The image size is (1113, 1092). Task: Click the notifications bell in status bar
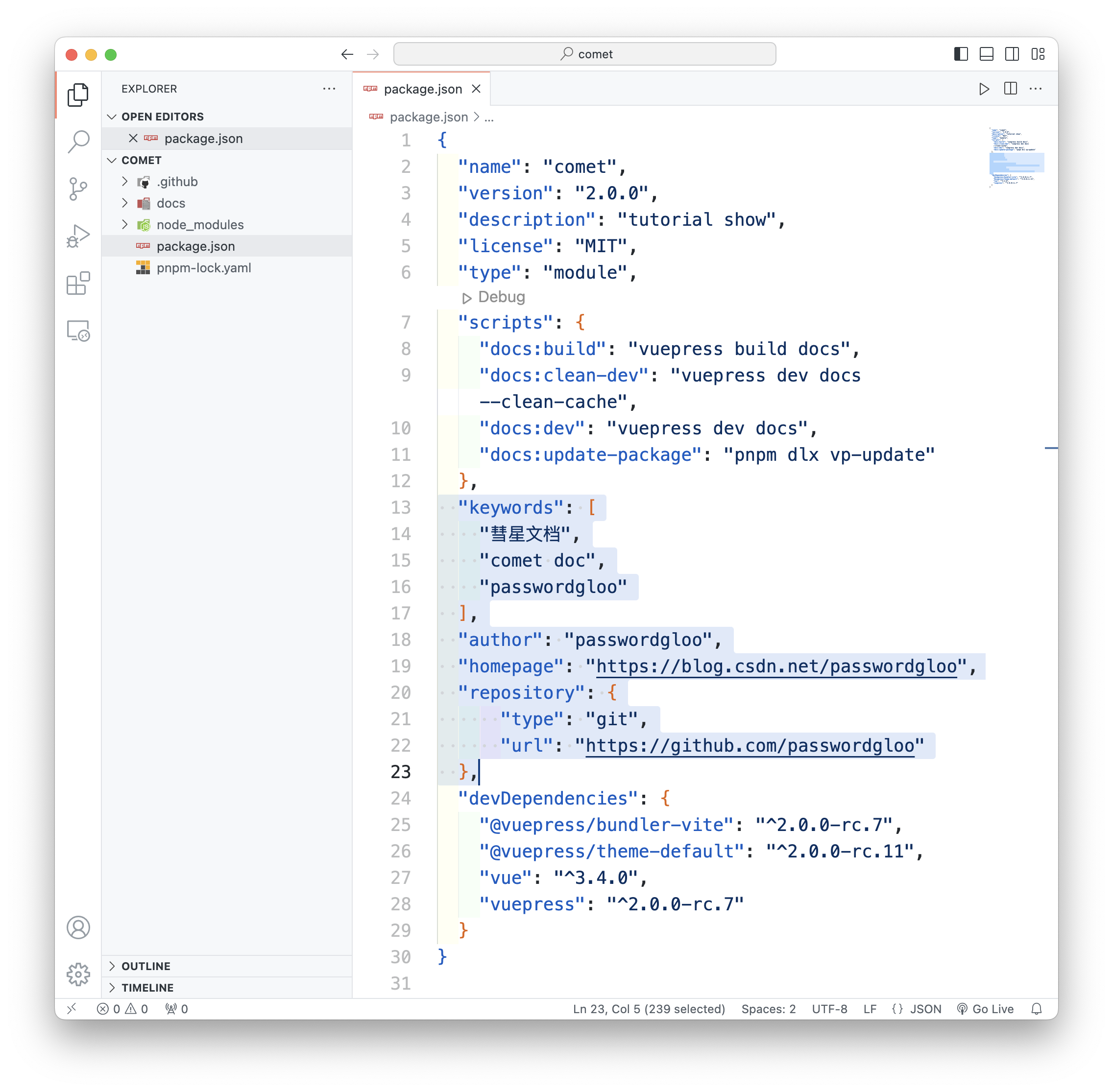pyautogui.click(x=1036, y=1009)
